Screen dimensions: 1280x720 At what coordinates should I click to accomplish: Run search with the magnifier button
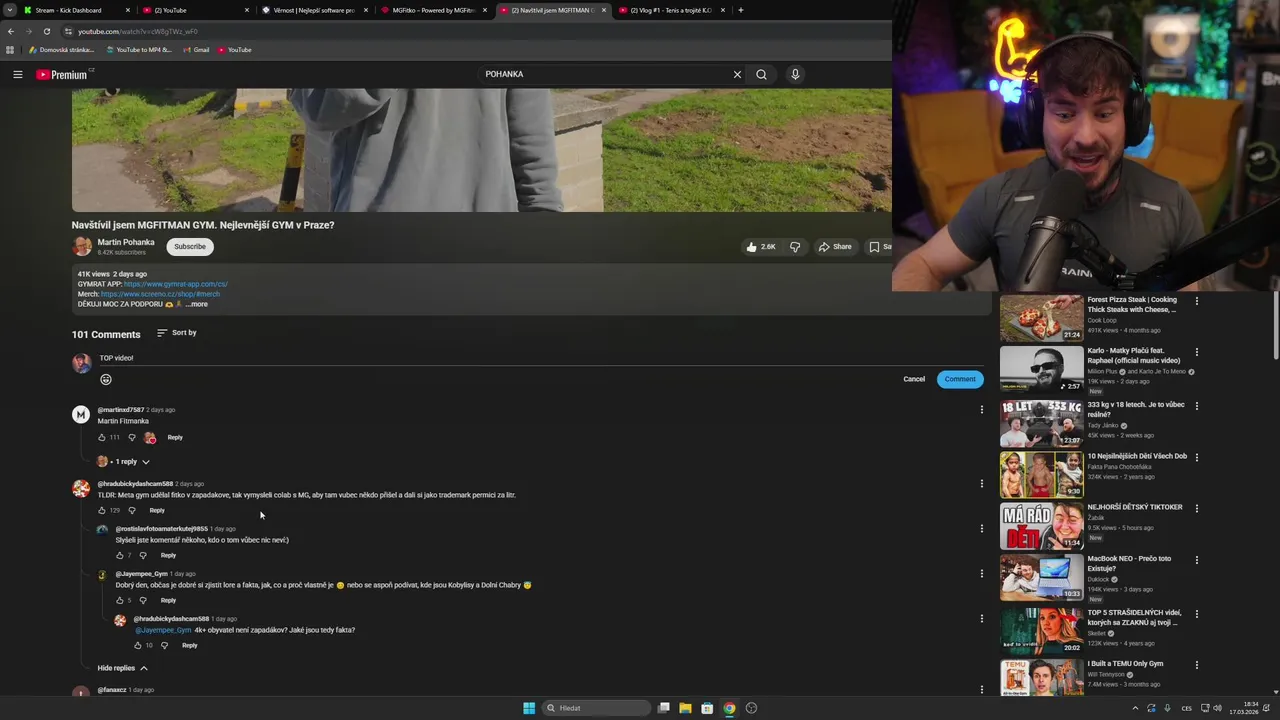coord(761,74)
